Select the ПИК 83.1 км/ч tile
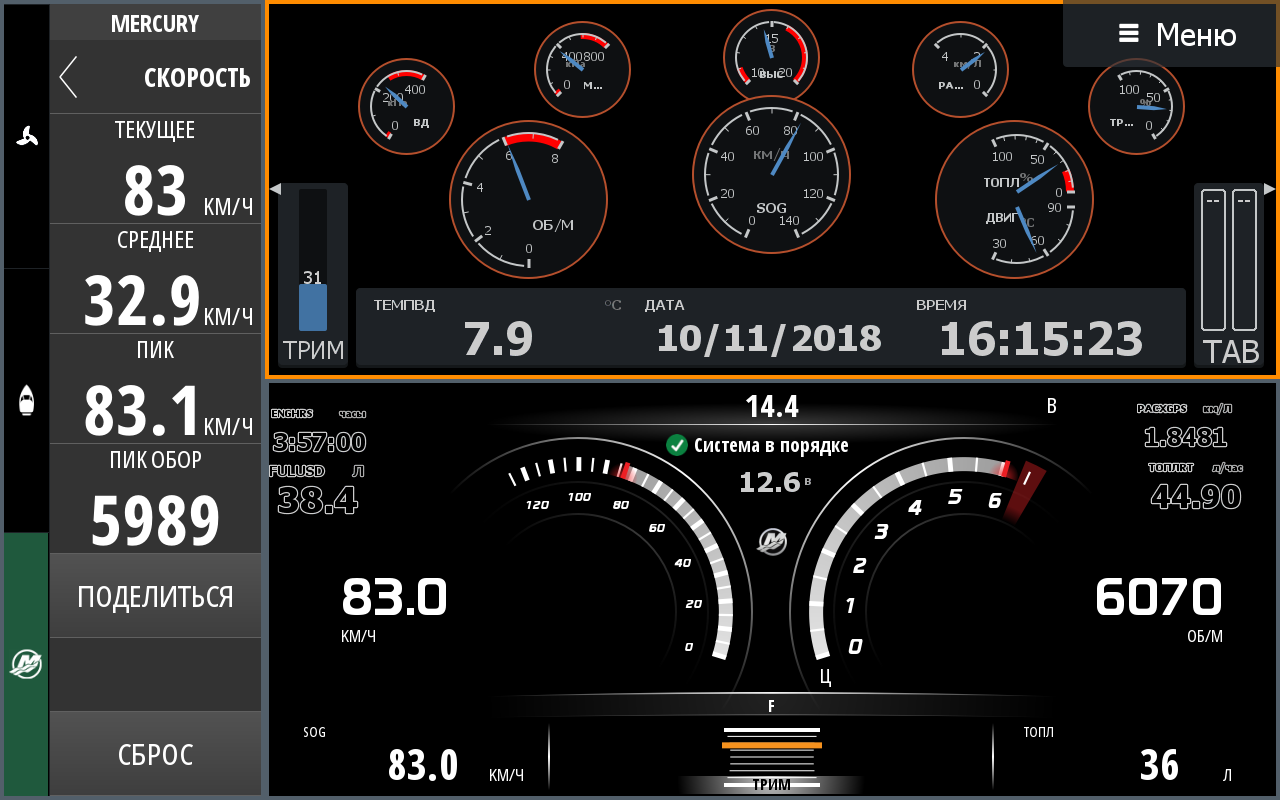The width and height of the screenshot is (1280, 800). click(155, 389)
